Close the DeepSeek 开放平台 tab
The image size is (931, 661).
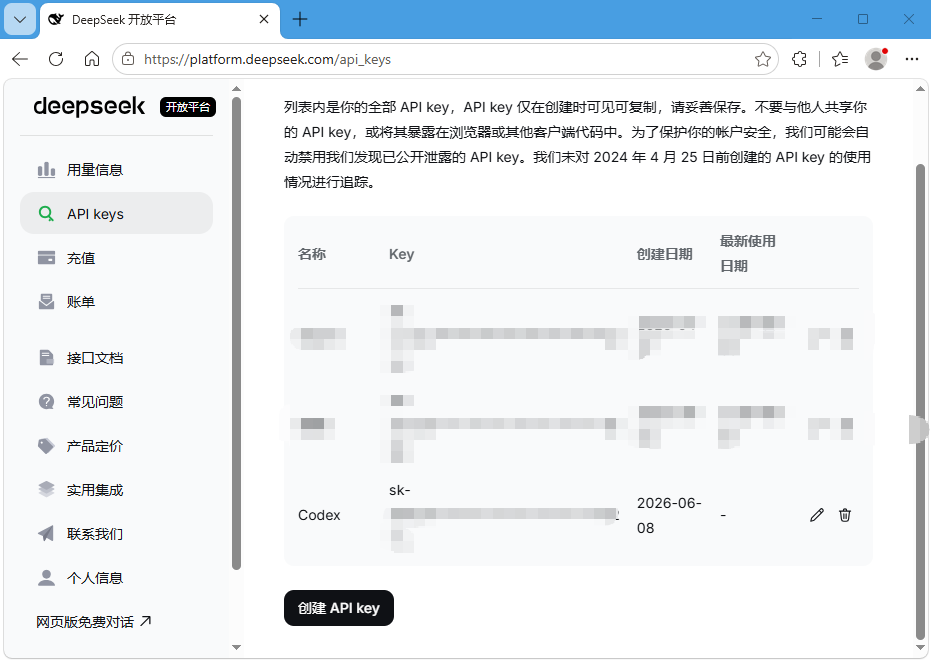coord(264,20)
